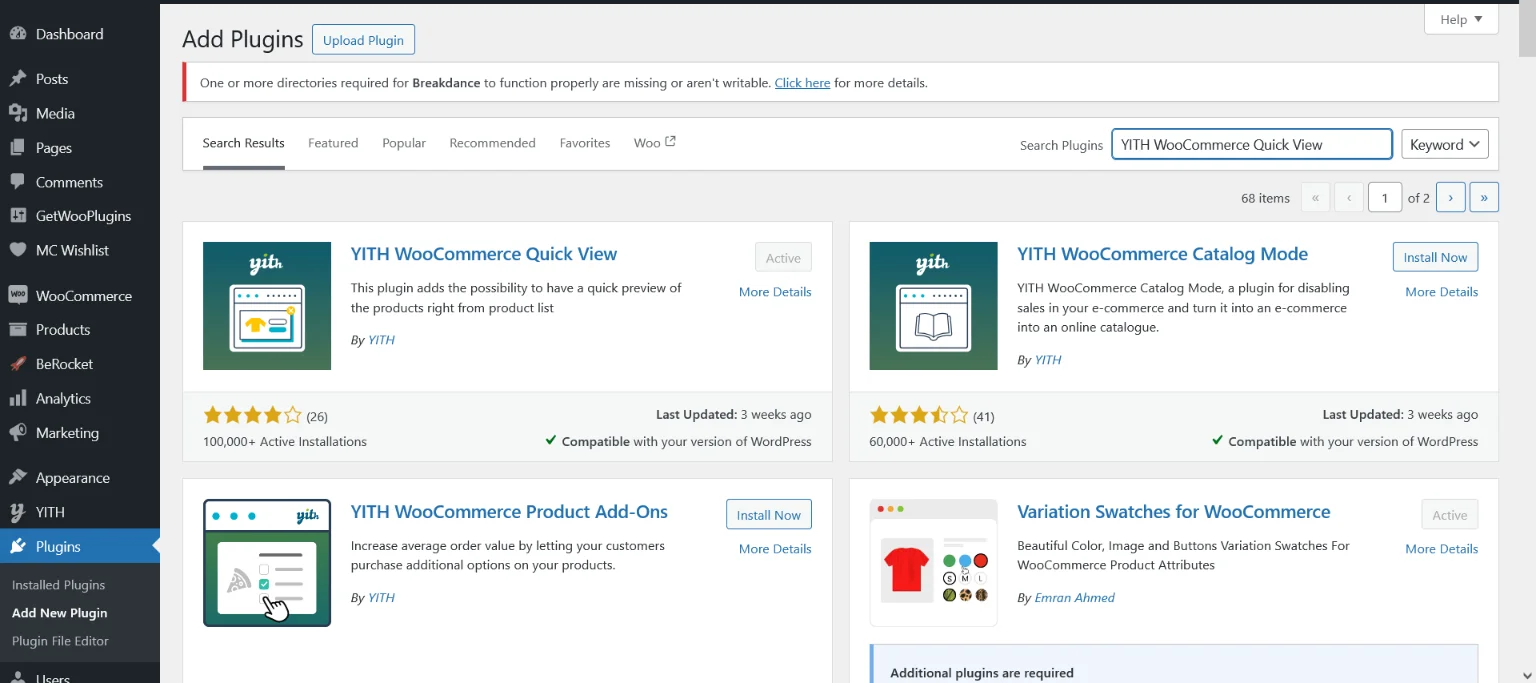The width and height of the screenshot is (1536, 683).
Task: Click the '68 items' count text
Action: coord(1266,198)
